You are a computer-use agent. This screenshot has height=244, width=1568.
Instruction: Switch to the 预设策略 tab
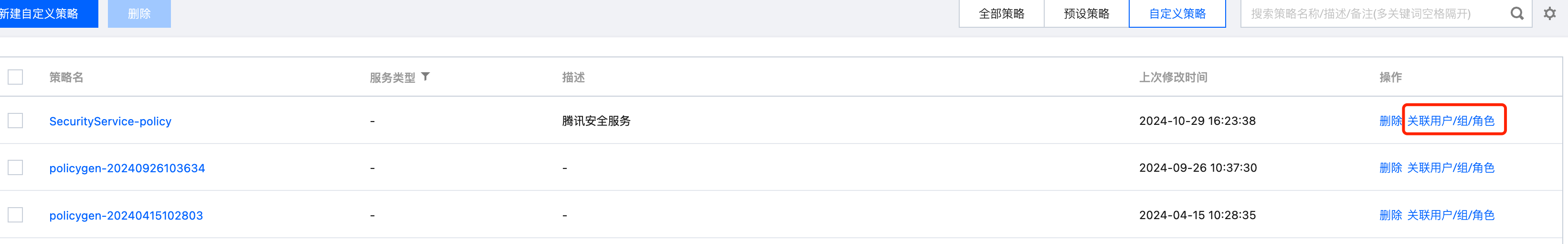(x=1086, y=13)
